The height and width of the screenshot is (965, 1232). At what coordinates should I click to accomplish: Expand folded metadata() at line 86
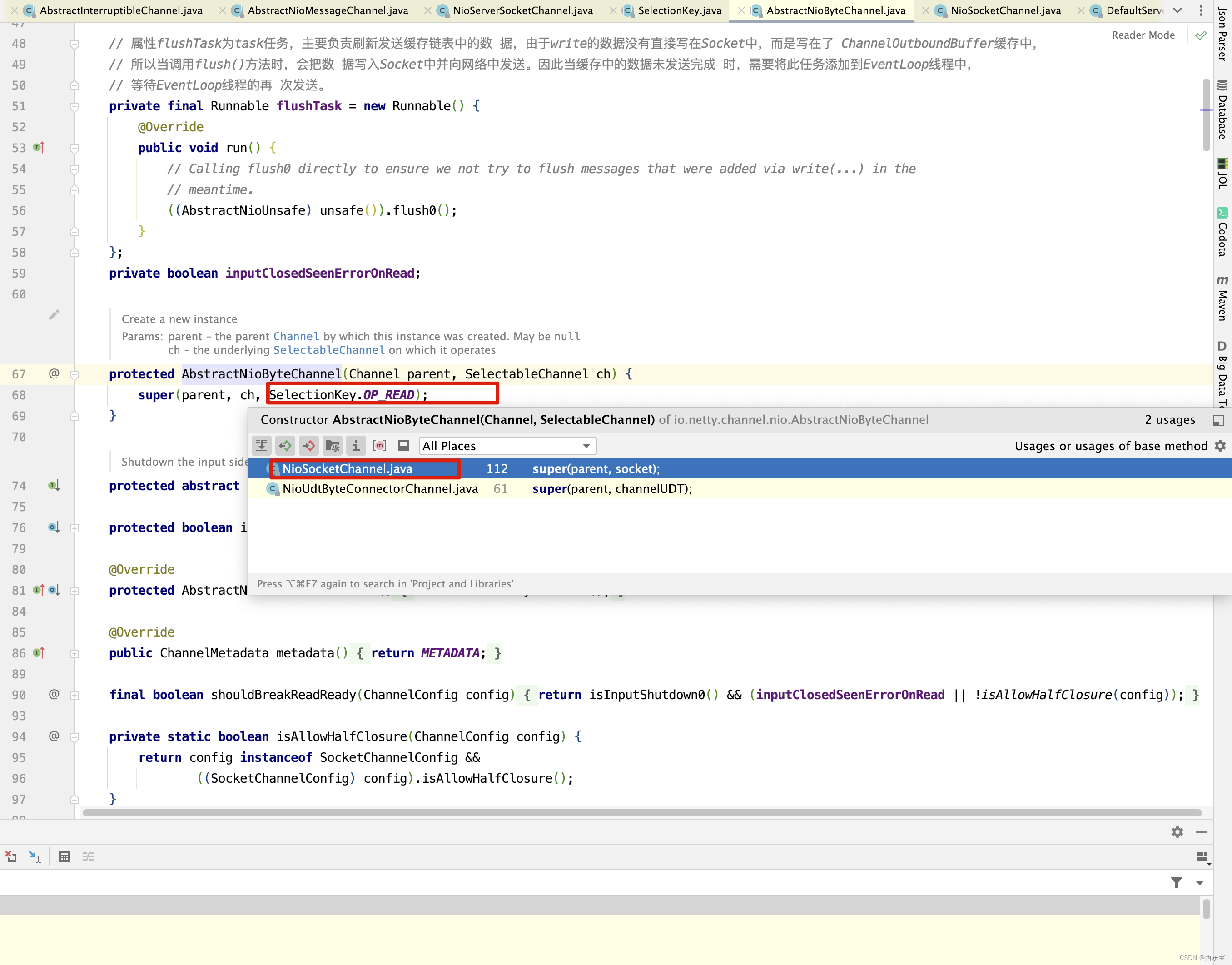click(75, 653)
